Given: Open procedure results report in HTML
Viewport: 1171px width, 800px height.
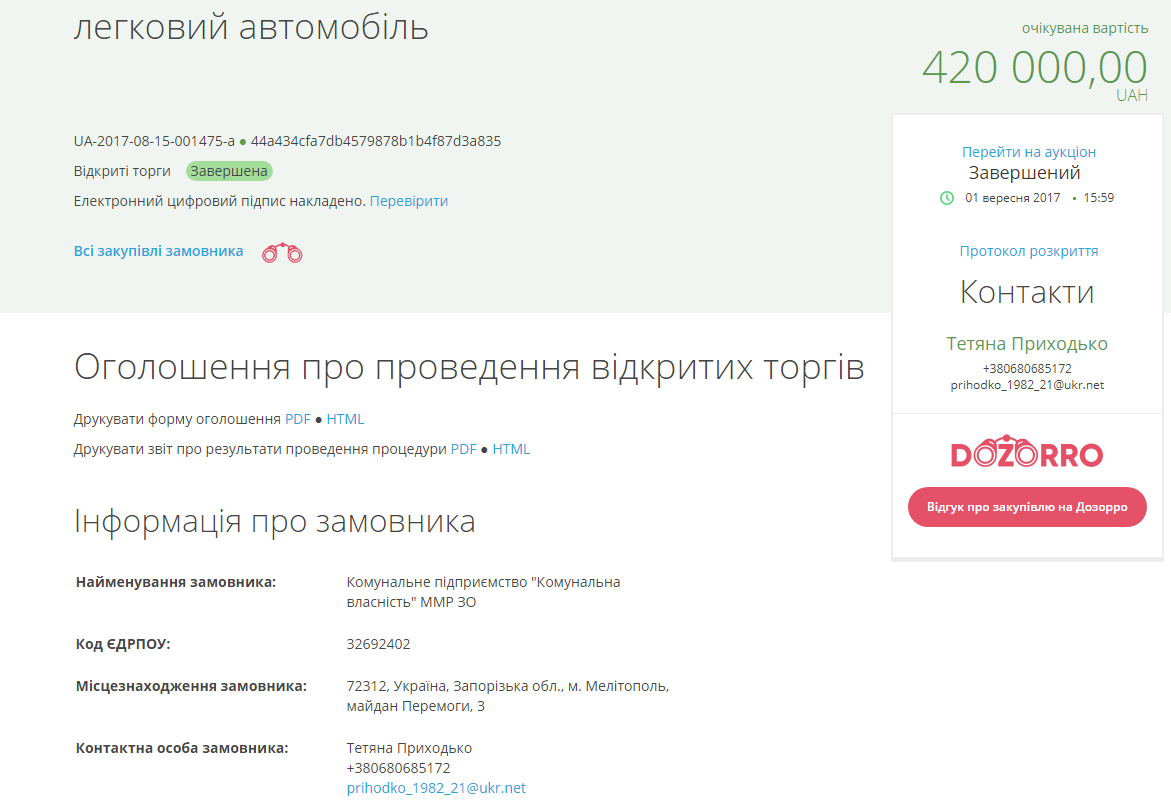Looking at the screenshot, I should (x=513, y=449).
